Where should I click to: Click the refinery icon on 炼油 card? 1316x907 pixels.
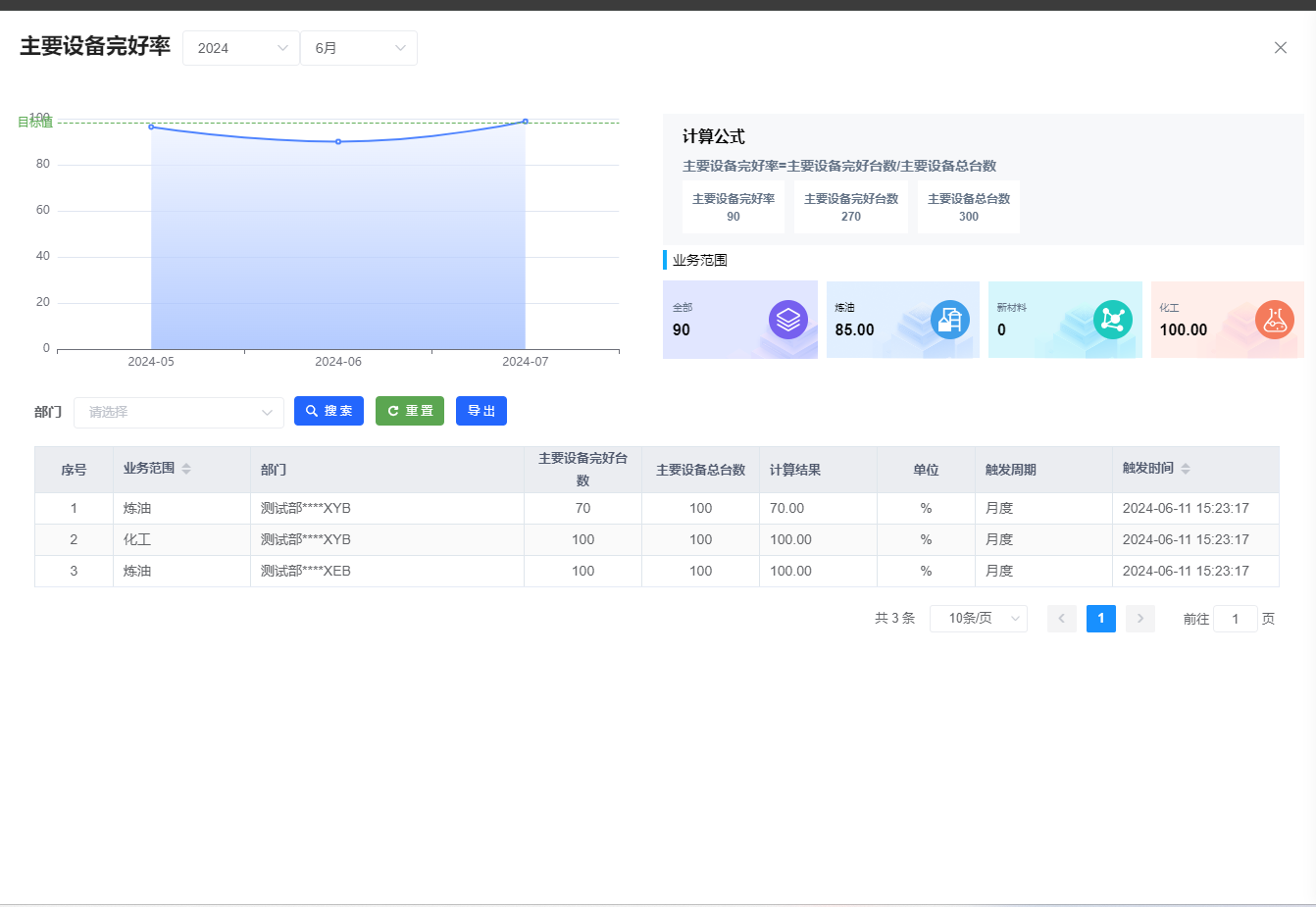pos(950,320)
